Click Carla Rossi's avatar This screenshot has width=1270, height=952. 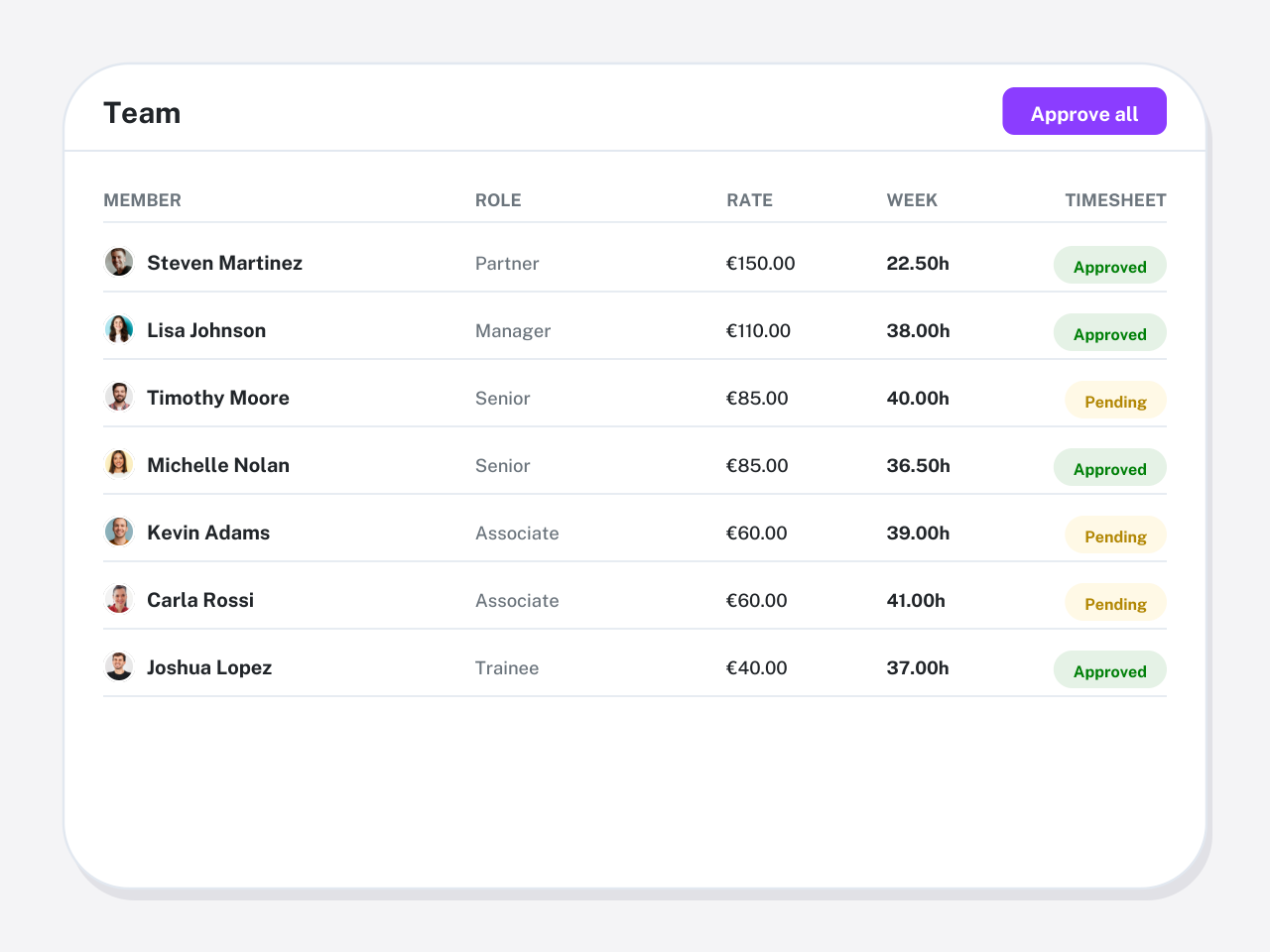pyautogui.click(x=119, y=599)
